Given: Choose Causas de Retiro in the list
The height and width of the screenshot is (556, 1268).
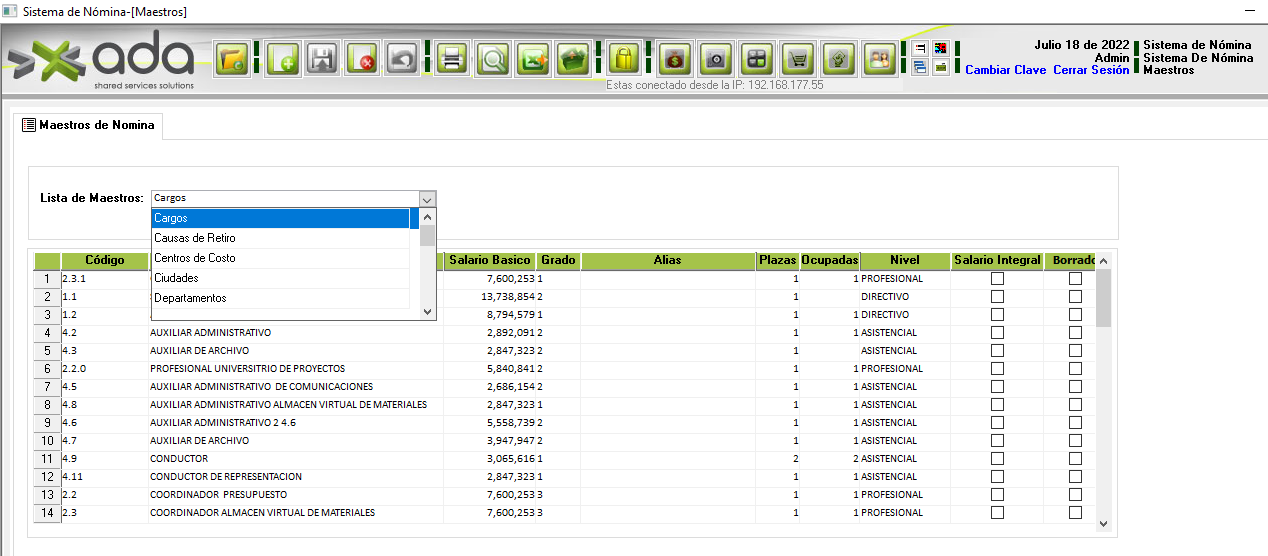Looking at the screenshot, I should click(195, 238).
